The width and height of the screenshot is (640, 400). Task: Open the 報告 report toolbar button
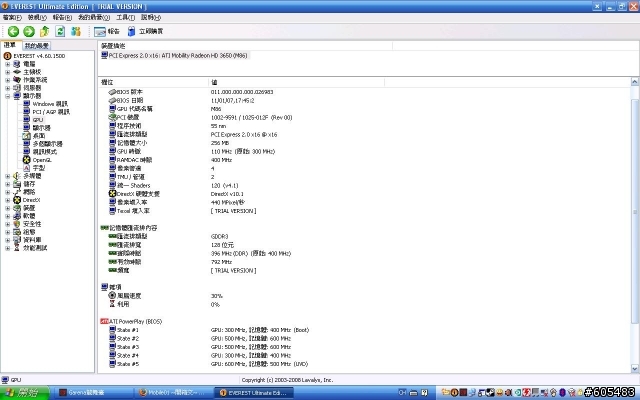point(107,31)
